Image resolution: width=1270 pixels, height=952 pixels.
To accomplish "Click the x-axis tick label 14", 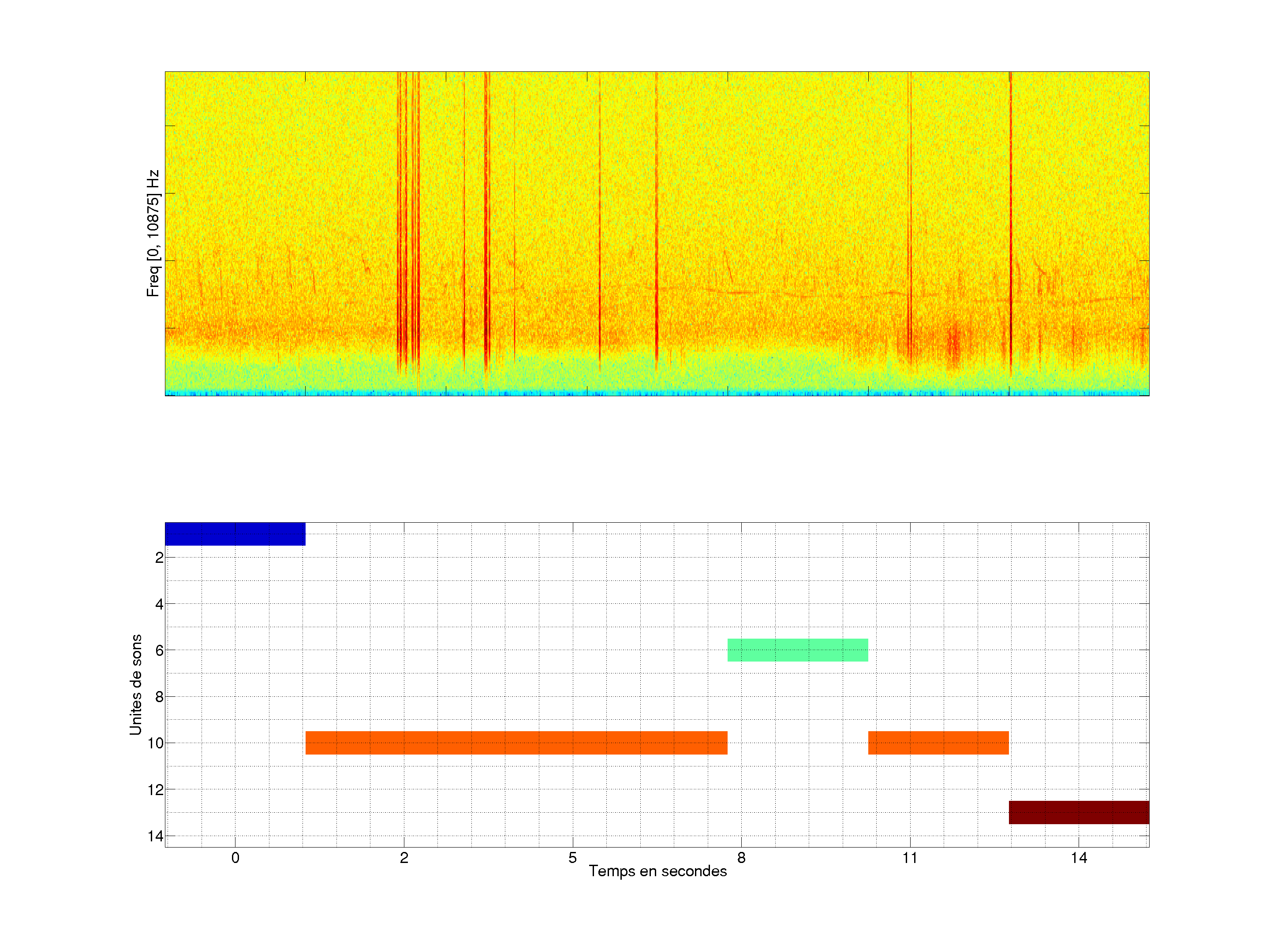I will point(1079,858).
